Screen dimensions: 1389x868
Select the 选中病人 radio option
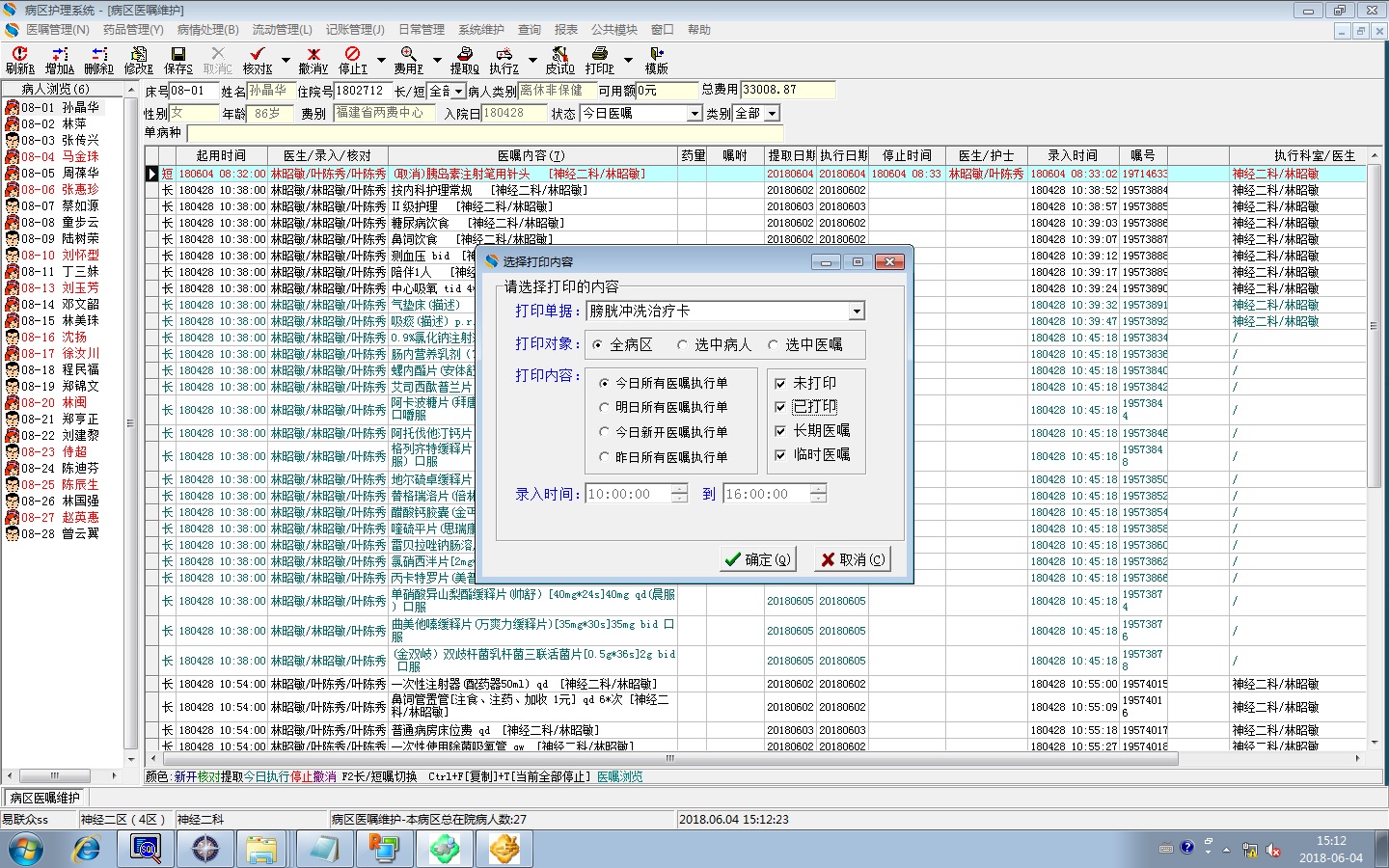click(683, 345)
